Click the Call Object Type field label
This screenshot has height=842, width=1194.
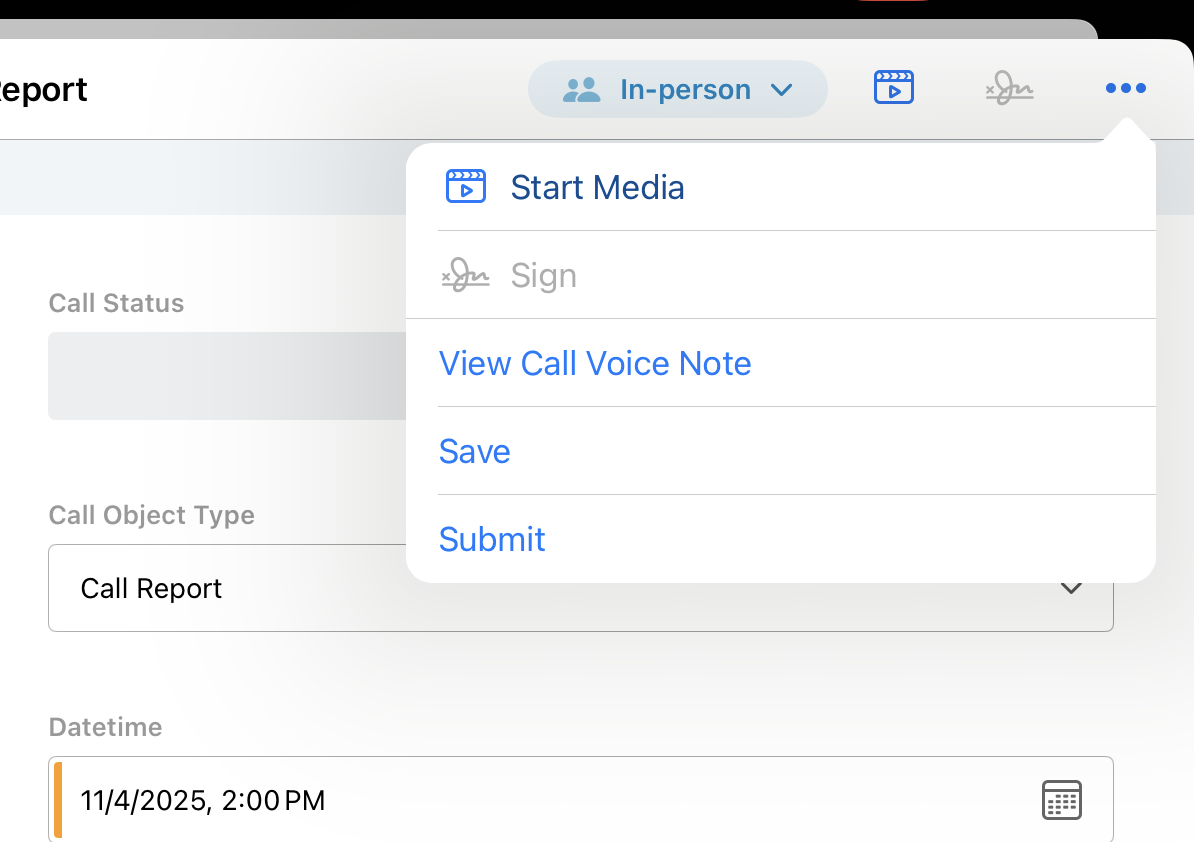[x=152, y=515]
